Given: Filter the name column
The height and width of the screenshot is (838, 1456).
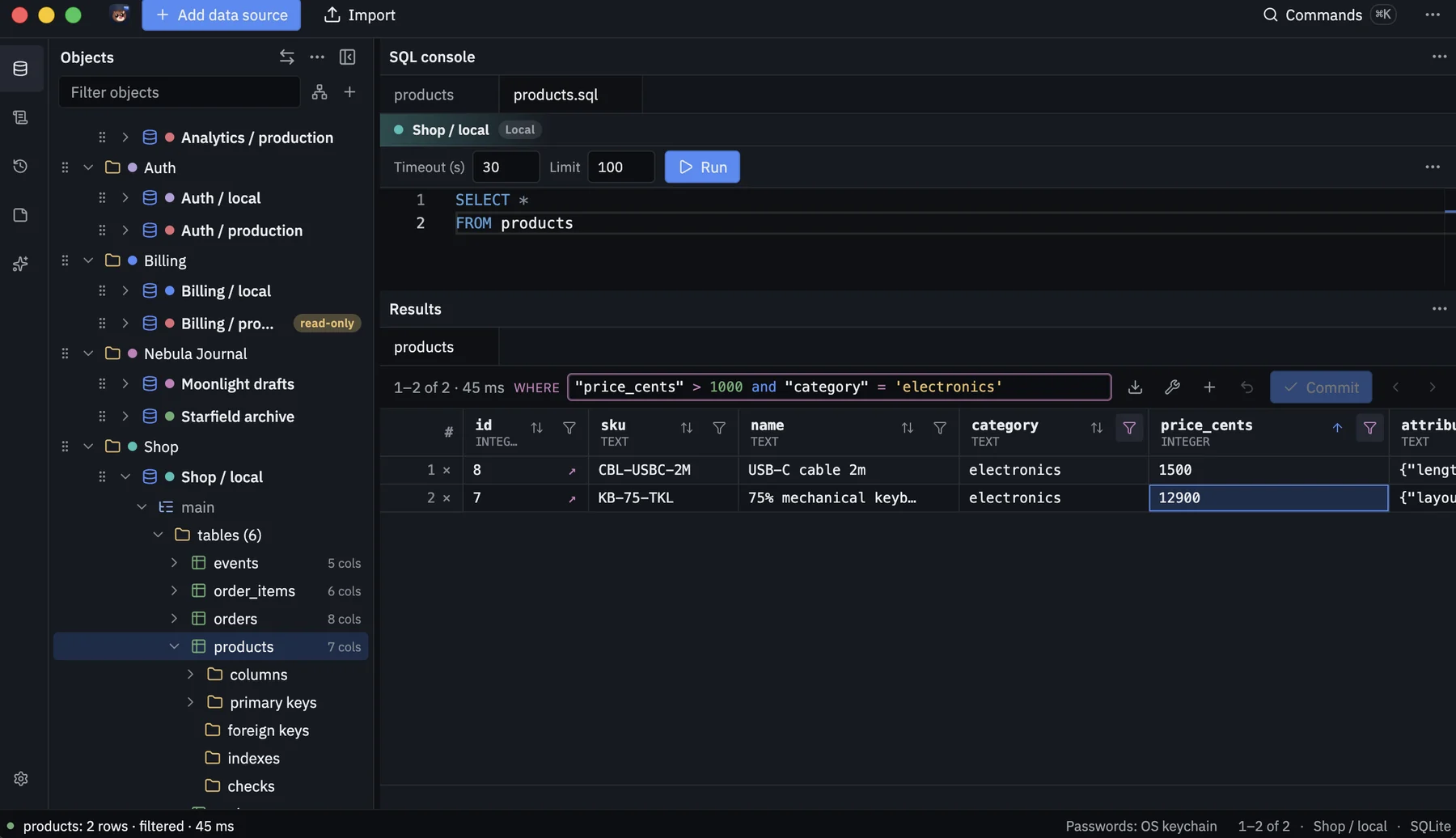Looking at the screenshot, I should pos(940,428).
